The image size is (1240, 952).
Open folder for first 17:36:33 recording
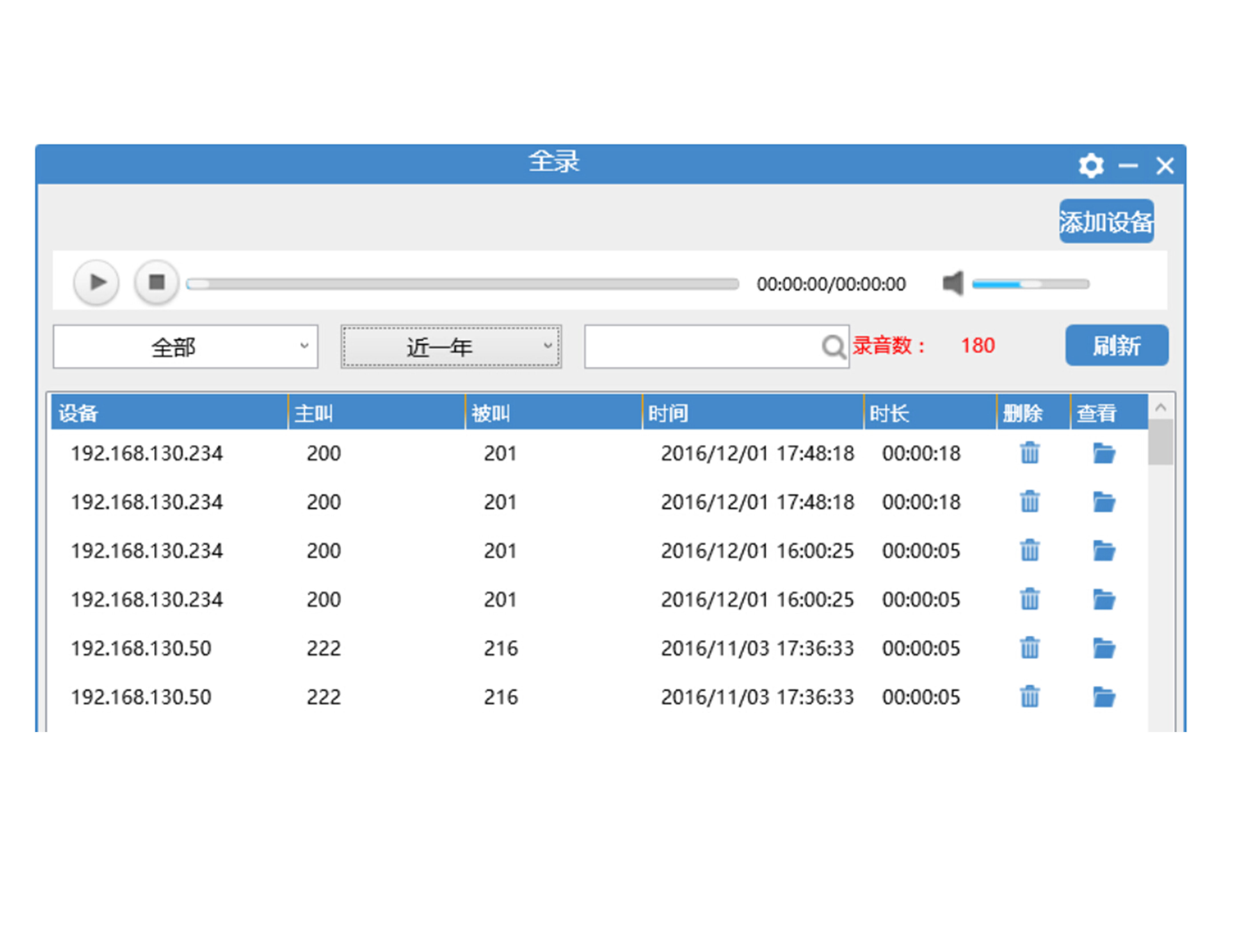(x=1104, y=648)
